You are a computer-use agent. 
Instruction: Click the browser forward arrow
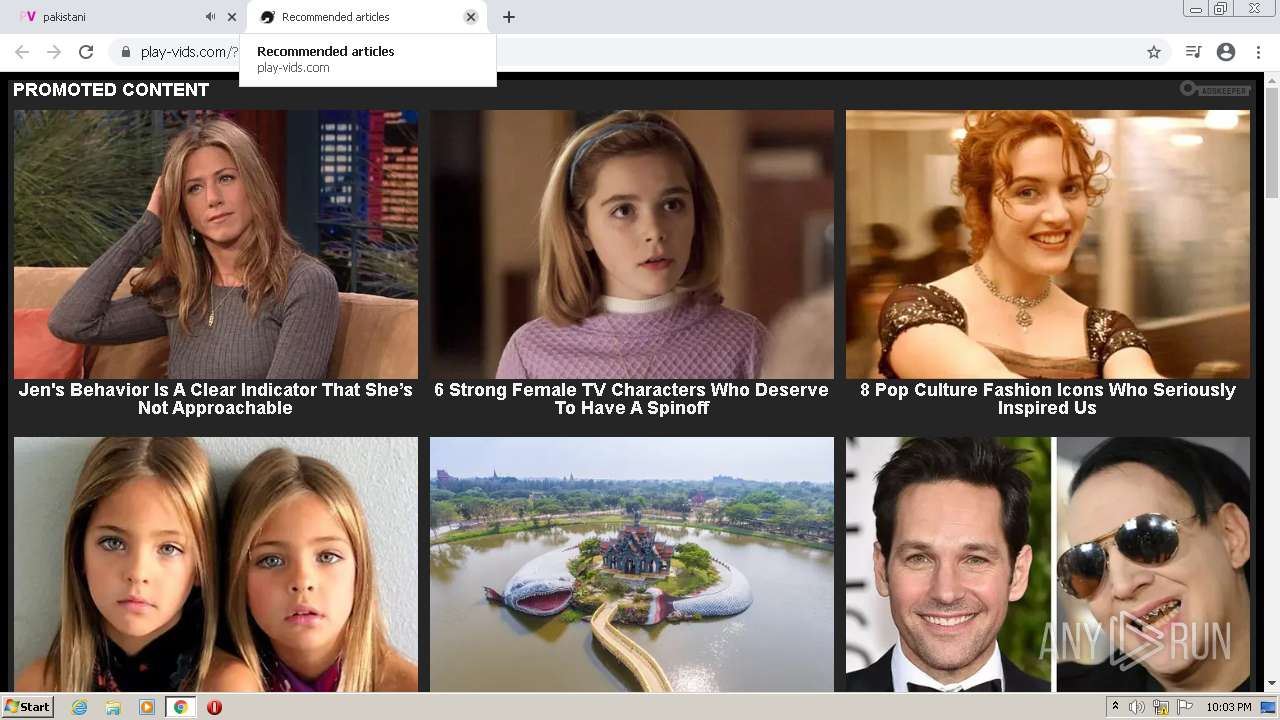[54, 52]
